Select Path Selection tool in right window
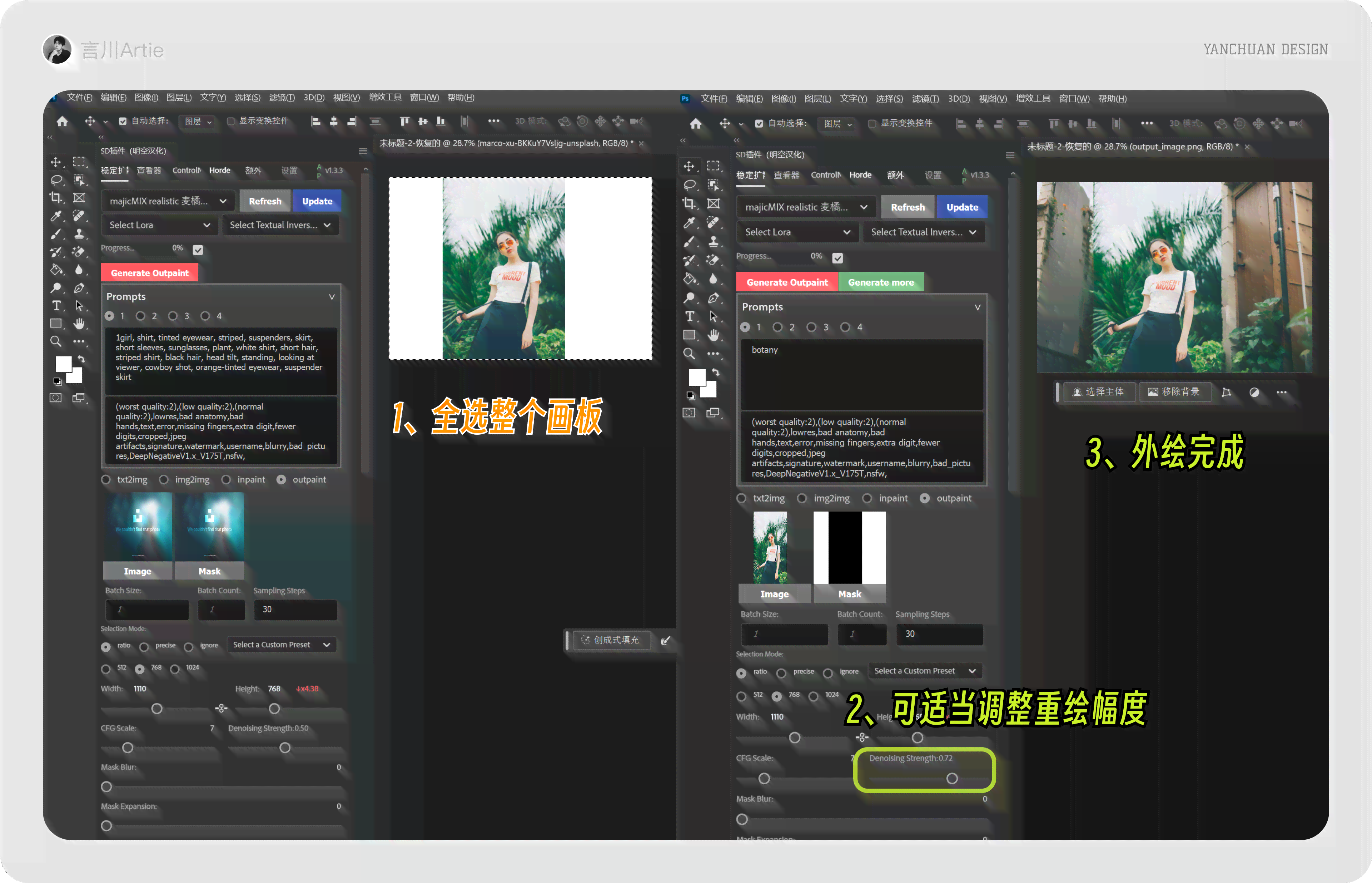The height and width of the screenshot is (883, 1372). (713, 316)
